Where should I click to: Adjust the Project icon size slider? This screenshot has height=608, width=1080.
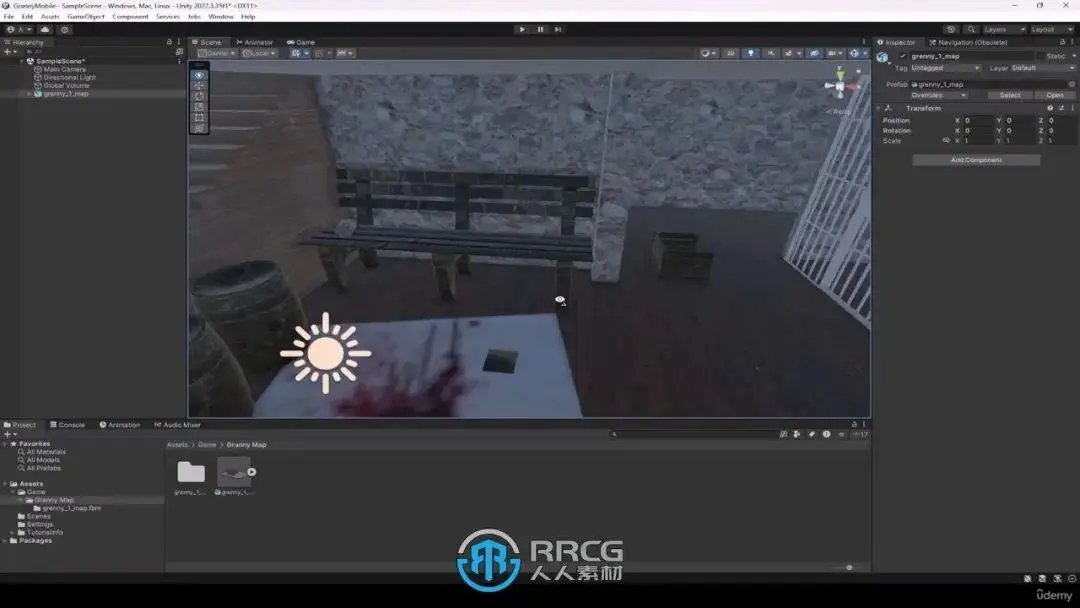tap(849, 567)
